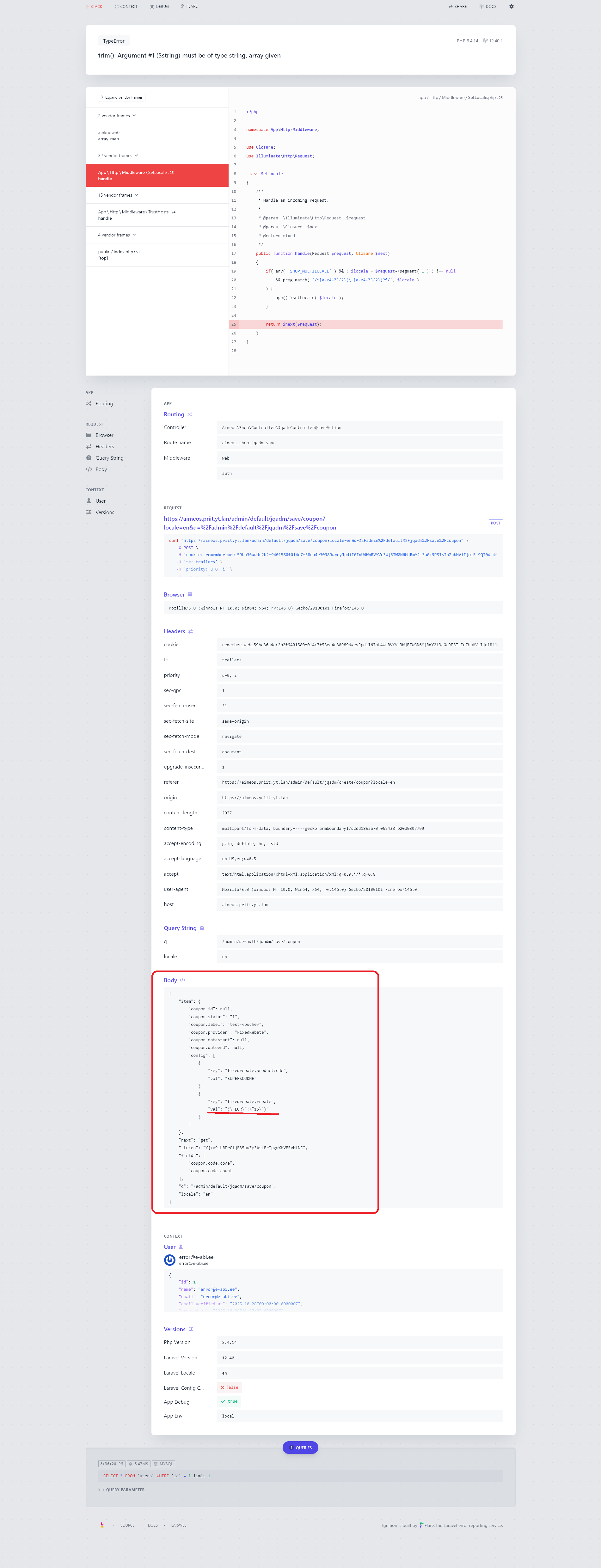Expand the 2 vendor frames group
This screenshot has height=1568, width=601.
[117, 116]
